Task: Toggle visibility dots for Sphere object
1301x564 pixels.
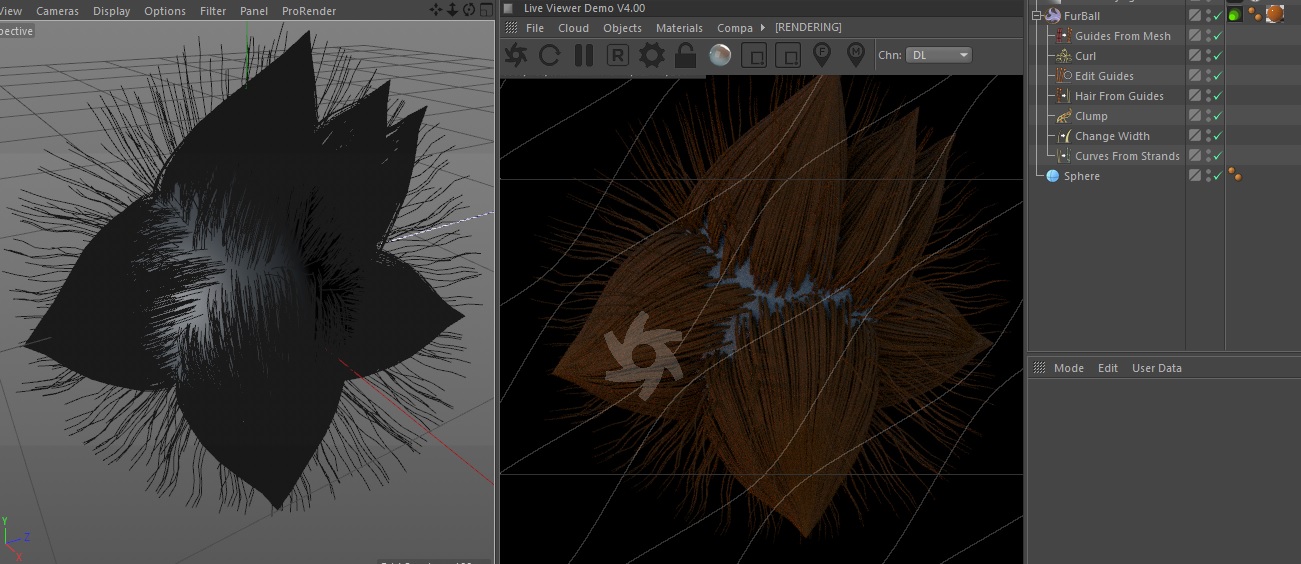Action: 1207,176
